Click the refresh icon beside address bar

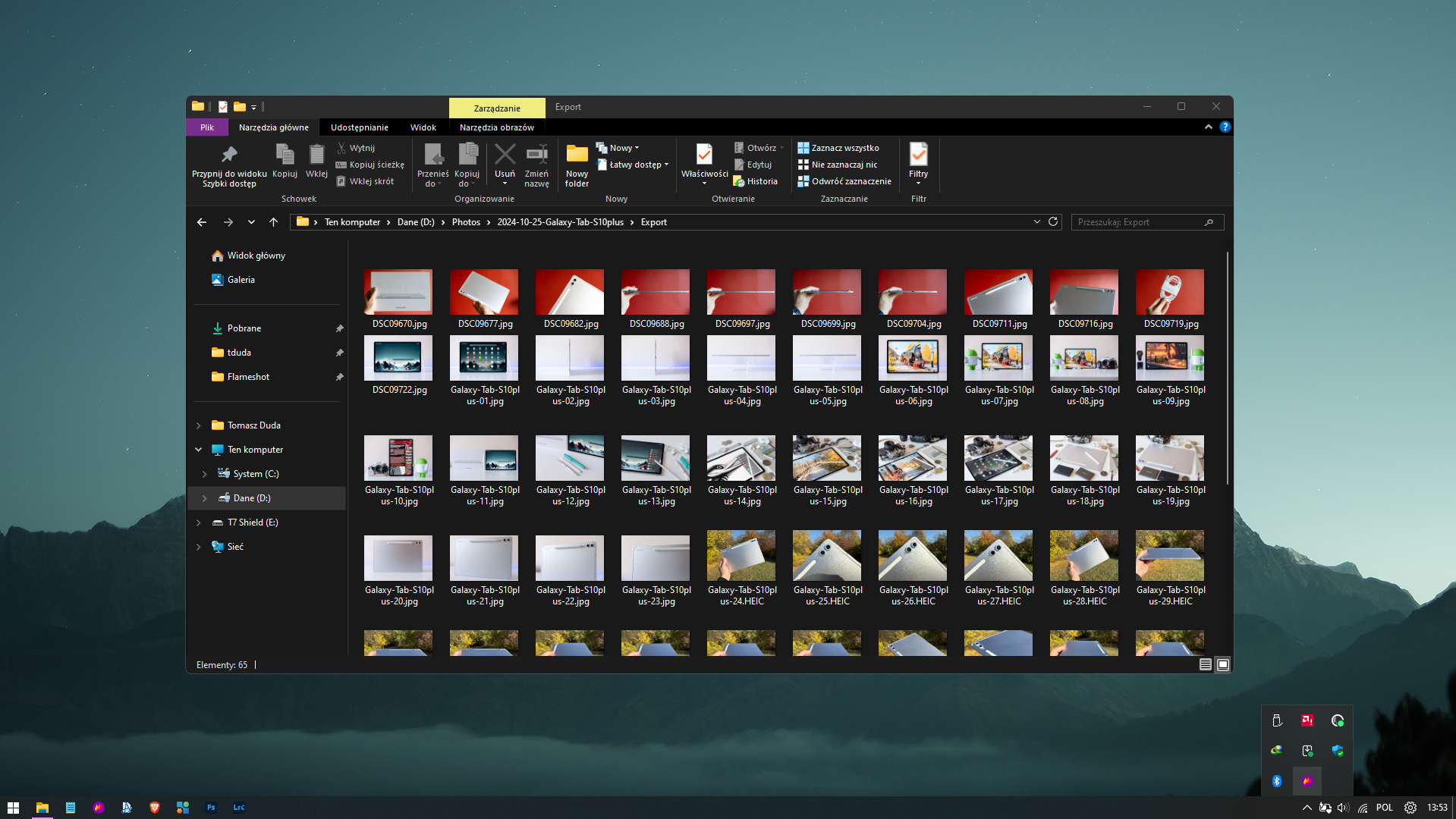click(1053, 222)
